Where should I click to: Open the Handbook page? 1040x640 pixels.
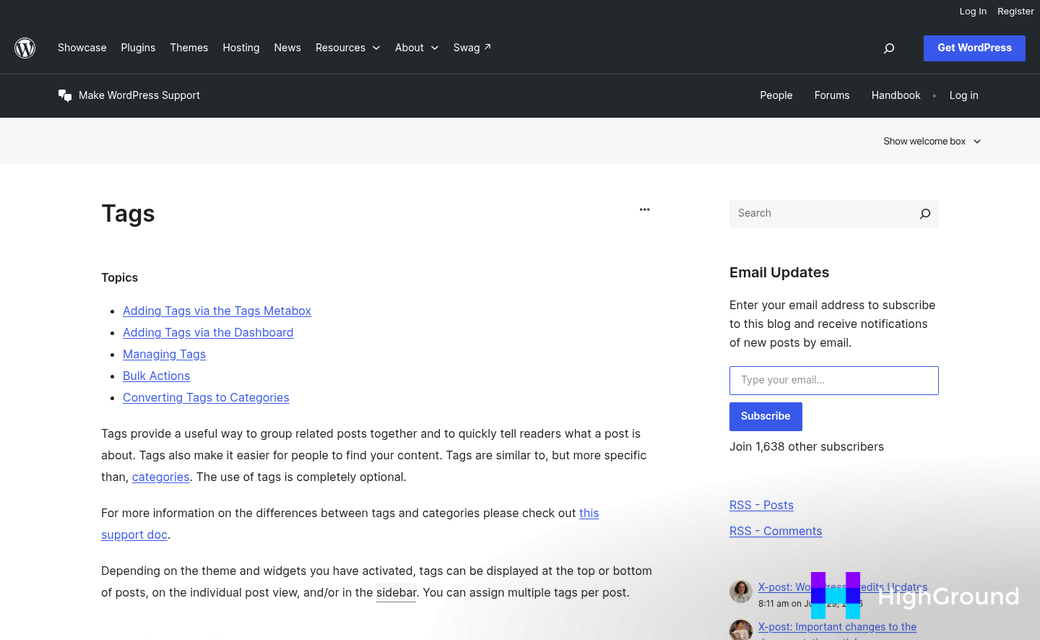tap(895, 96)
